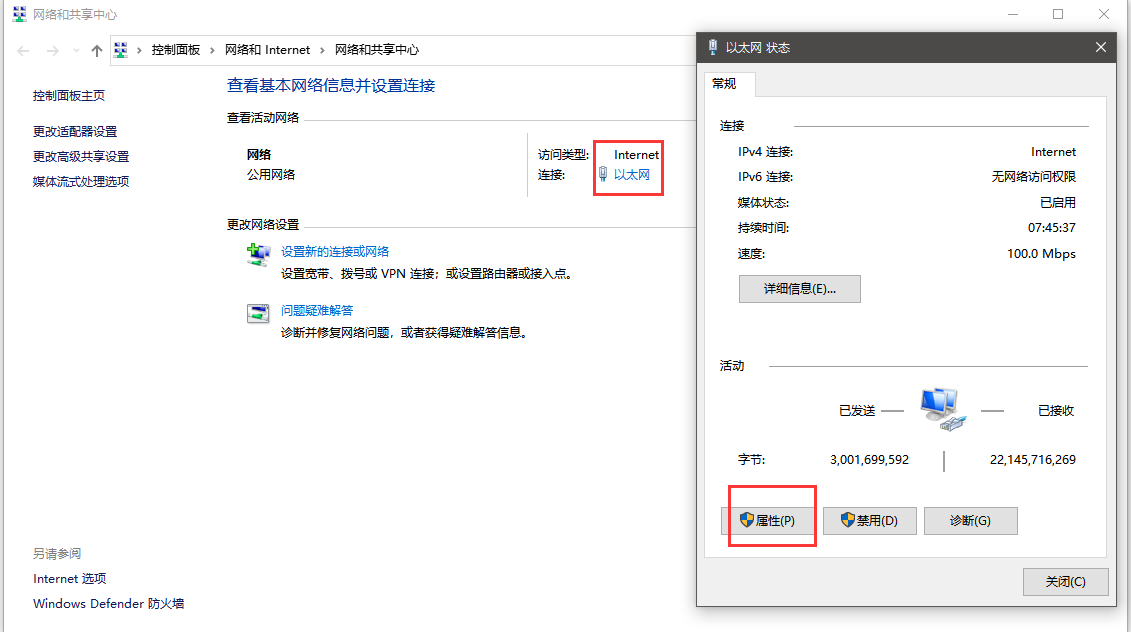Image resolution: width=1131 pixels, height=632 pixels.
Task: Click the 已启用 media state text
Action: coord(1057,203)
